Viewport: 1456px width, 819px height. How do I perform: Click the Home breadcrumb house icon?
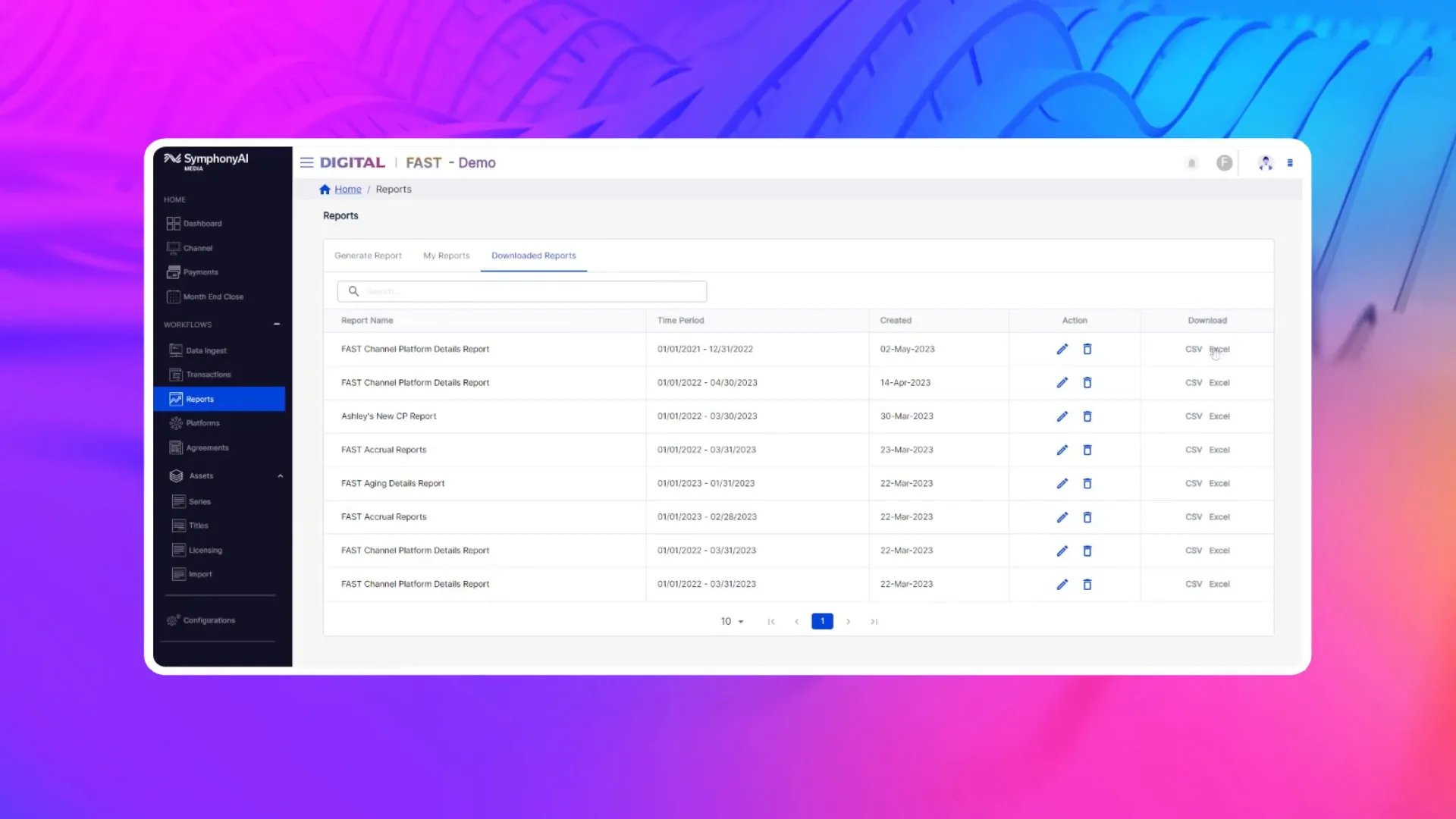click(x=325, y=190)
